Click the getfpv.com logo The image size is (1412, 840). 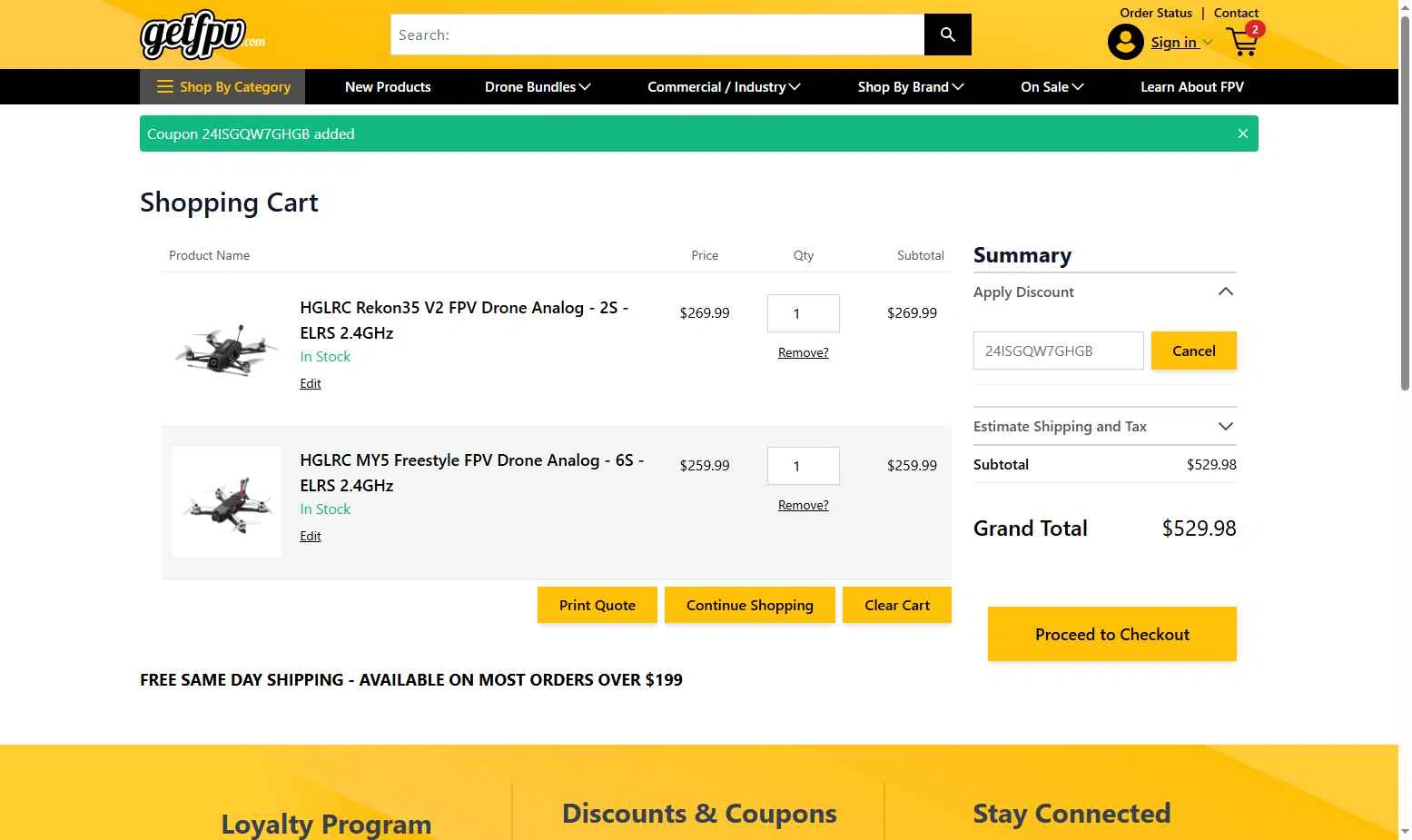point(202,35)
